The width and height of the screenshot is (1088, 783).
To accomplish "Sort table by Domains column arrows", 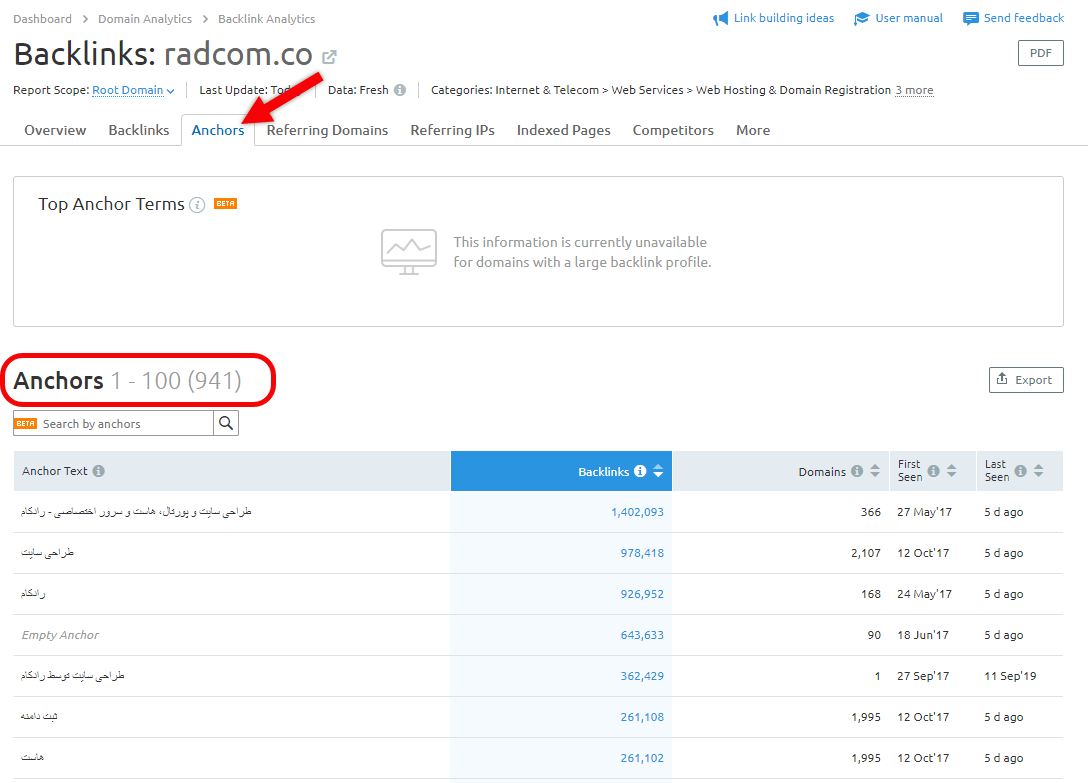I will point(875,471).
